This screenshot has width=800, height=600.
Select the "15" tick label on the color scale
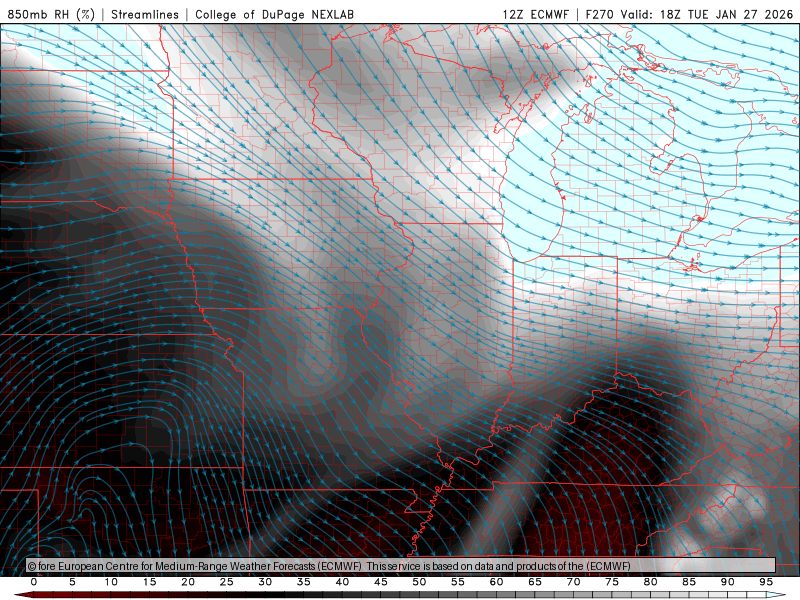149,582
